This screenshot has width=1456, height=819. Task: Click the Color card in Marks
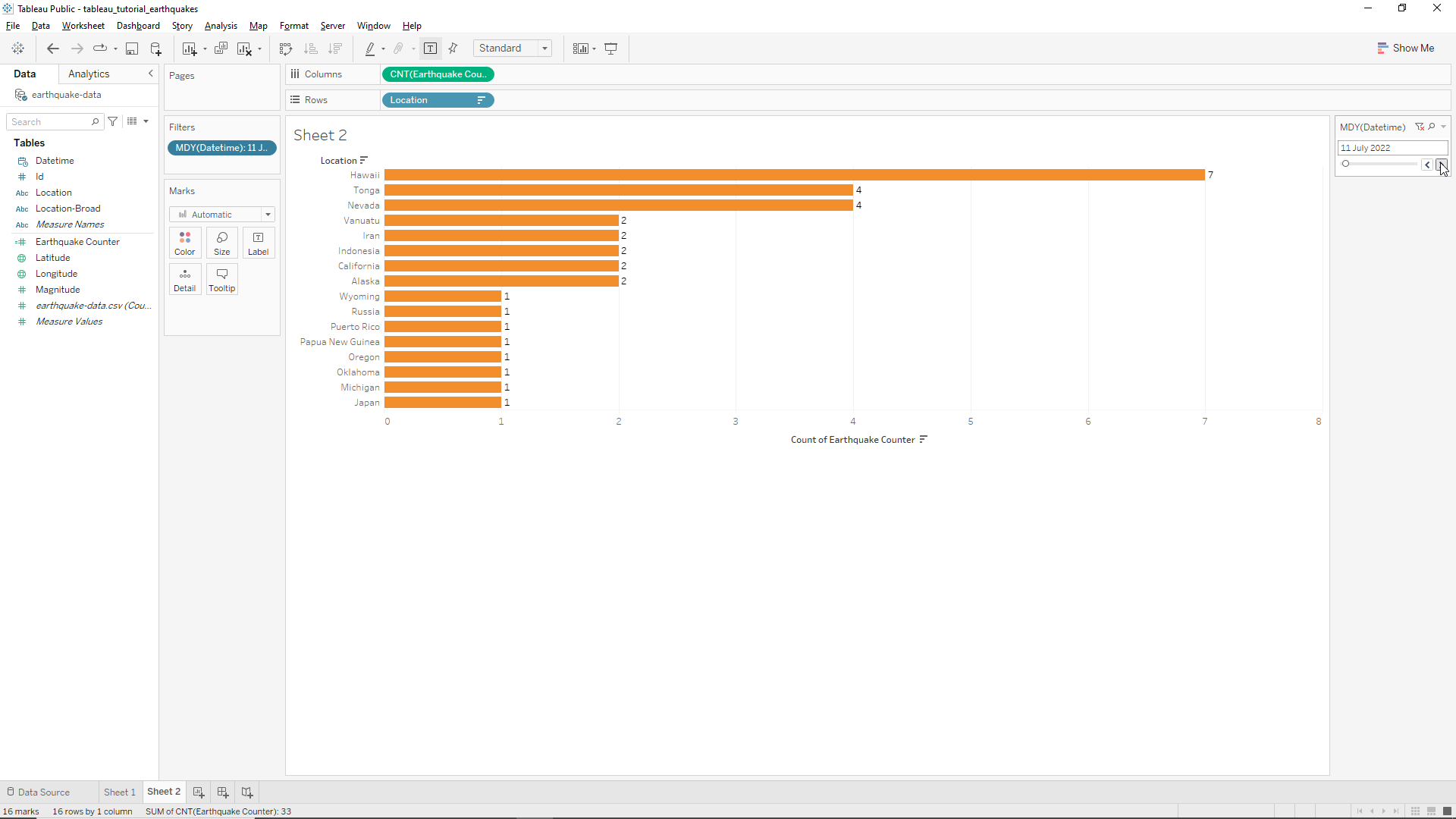point(184,243)
